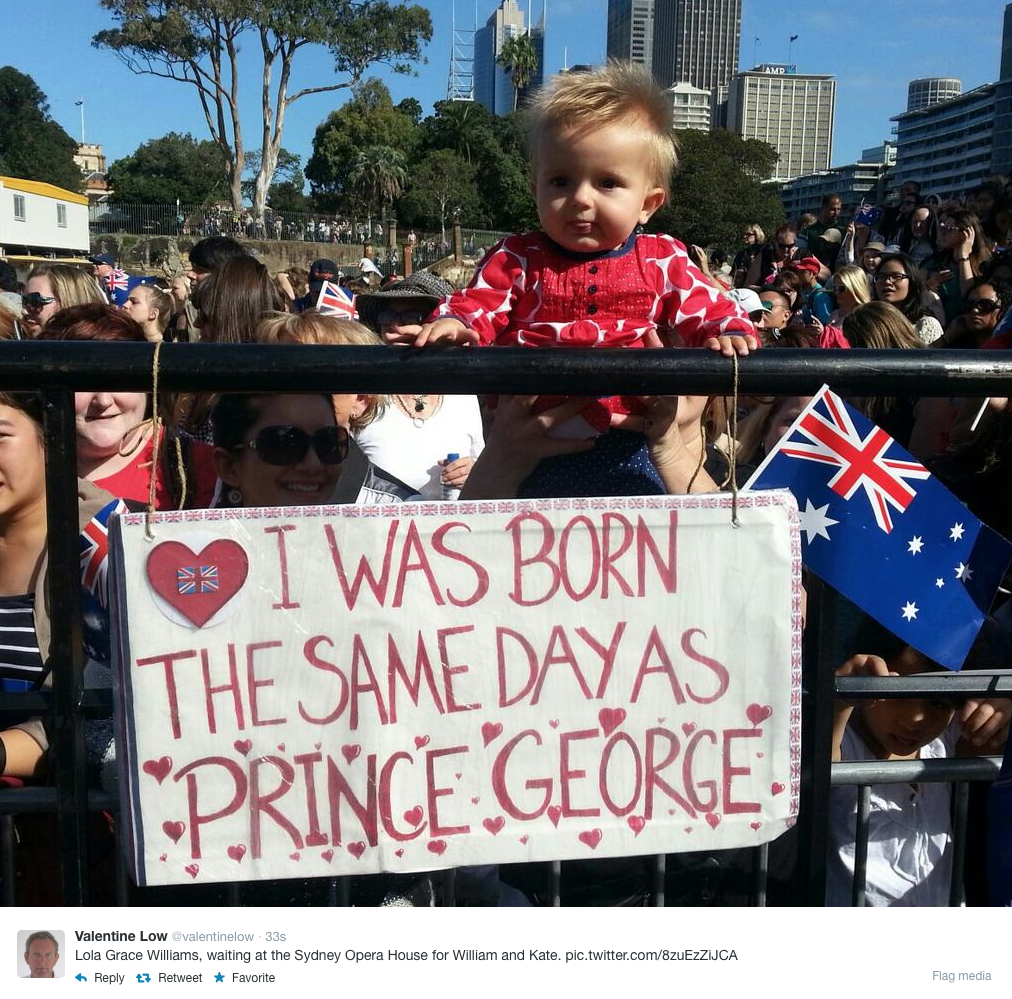1012x999 pixels.
Task: Click the tweet text about Lola Grace Williams
Action: [406, 955]
